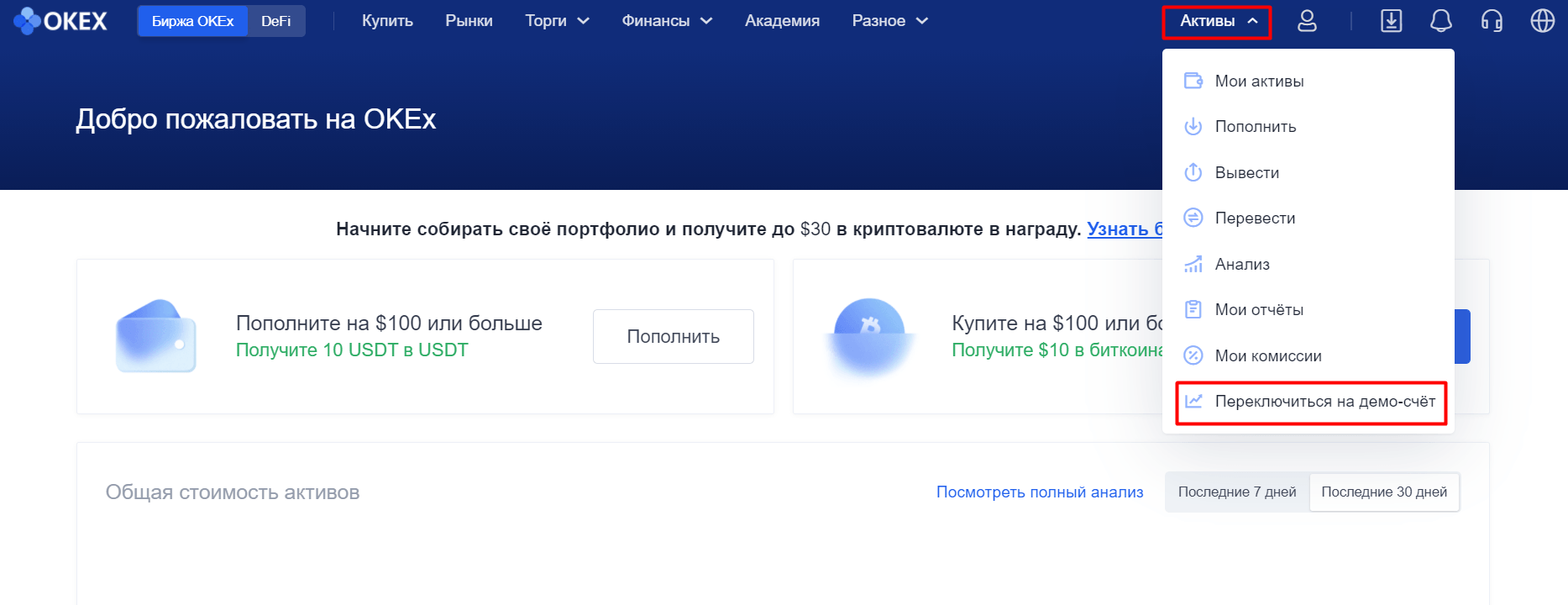Open the user profile icon

pyautogui.click(x=1307, y=21)
